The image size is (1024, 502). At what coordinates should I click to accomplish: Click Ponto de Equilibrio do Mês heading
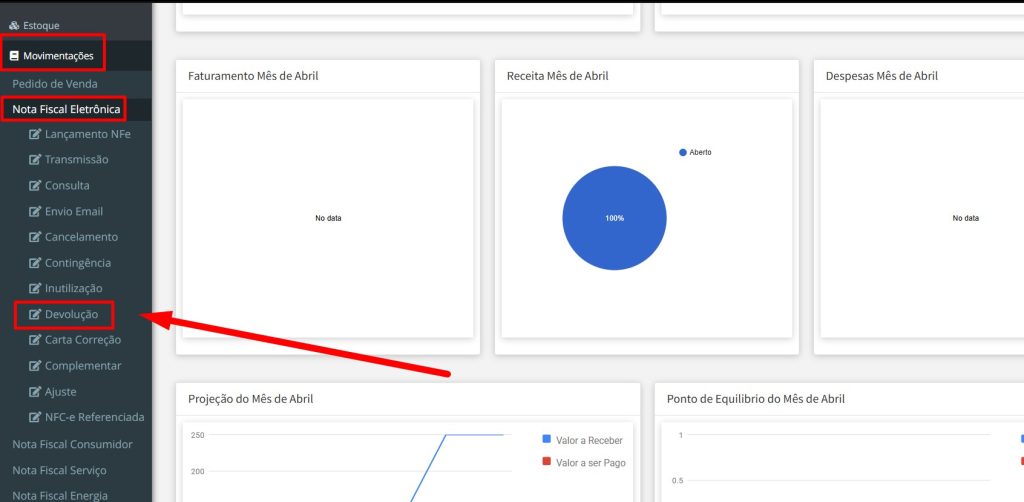pyautogui.click(x=756, y=398)
